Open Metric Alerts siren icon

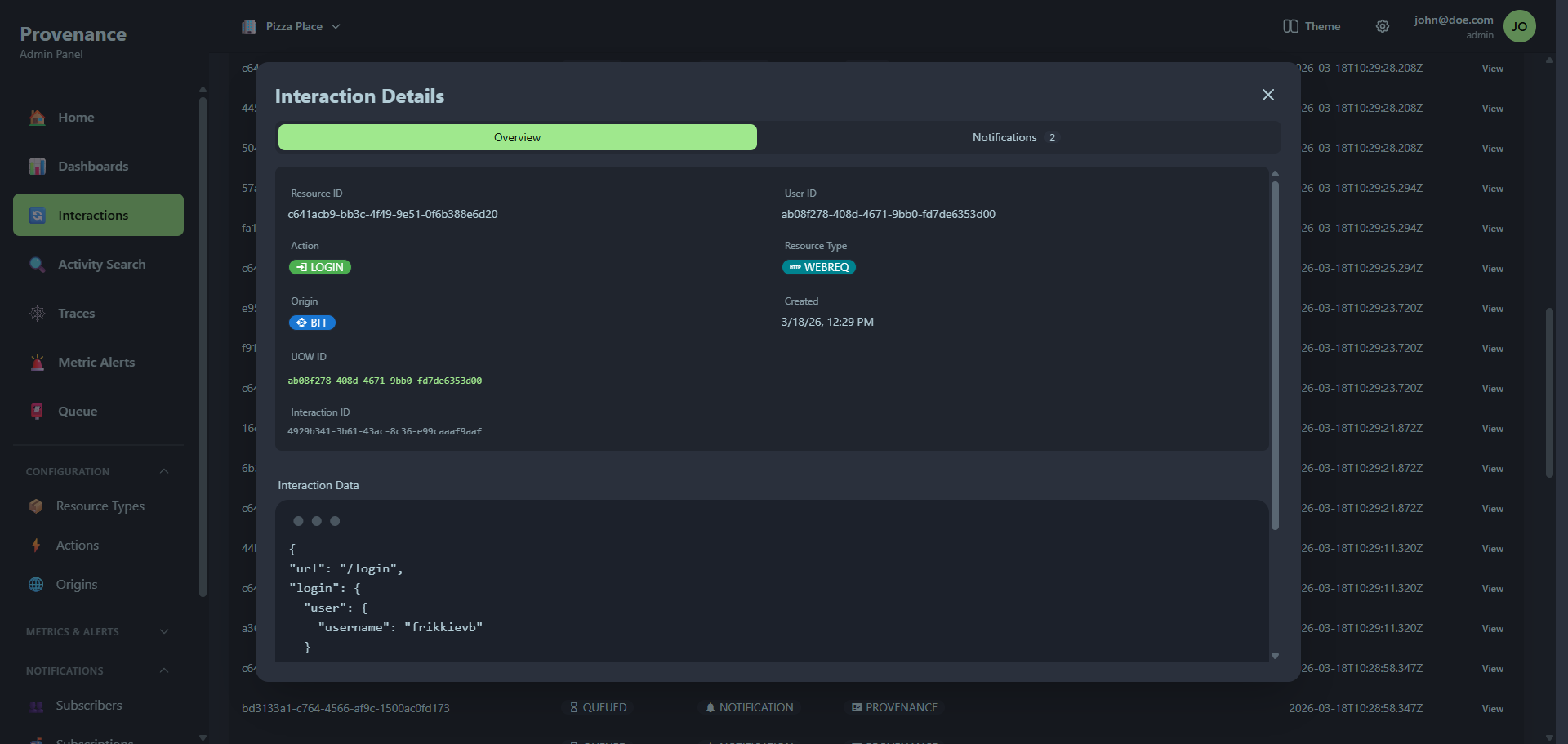tap(38, 363)
